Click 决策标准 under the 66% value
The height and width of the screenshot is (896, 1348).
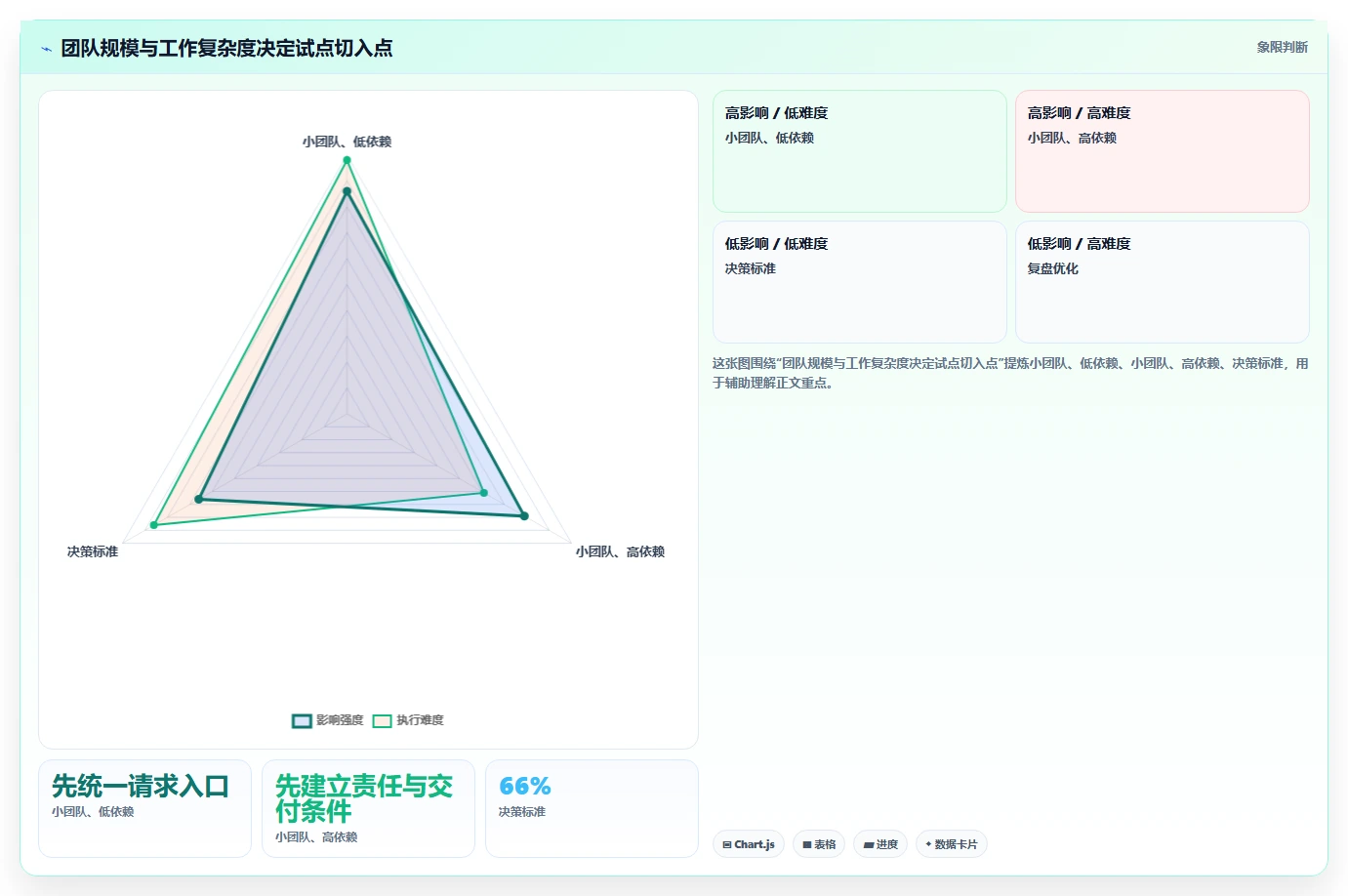tap(522, 812)
